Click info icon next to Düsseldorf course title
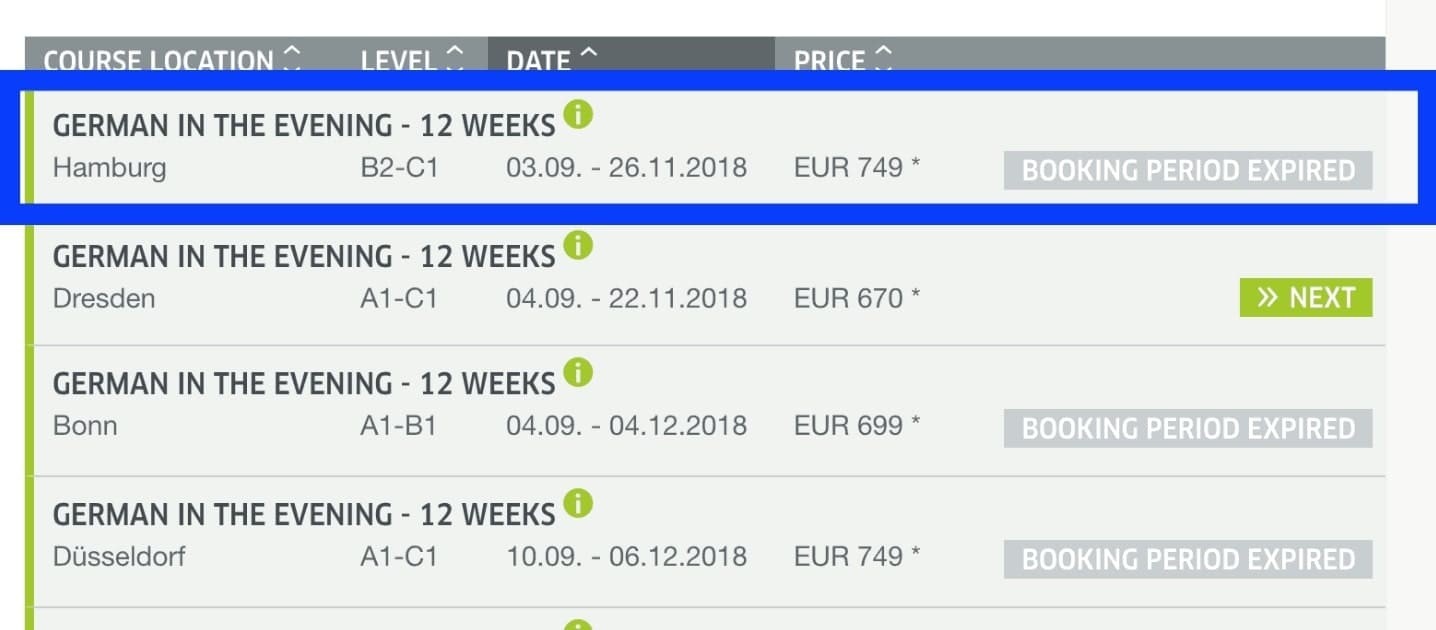 pos(578,503)
